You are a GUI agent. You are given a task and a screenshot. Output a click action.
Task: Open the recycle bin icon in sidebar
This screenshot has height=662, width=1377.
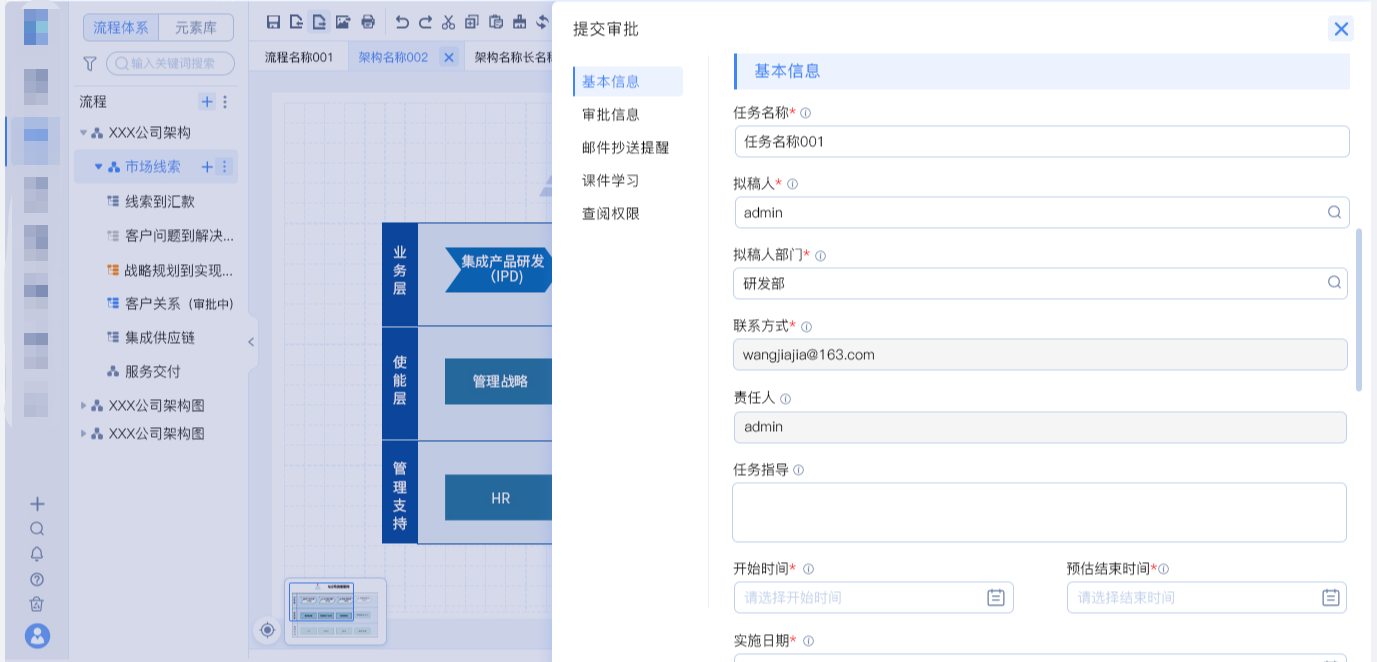37,604
